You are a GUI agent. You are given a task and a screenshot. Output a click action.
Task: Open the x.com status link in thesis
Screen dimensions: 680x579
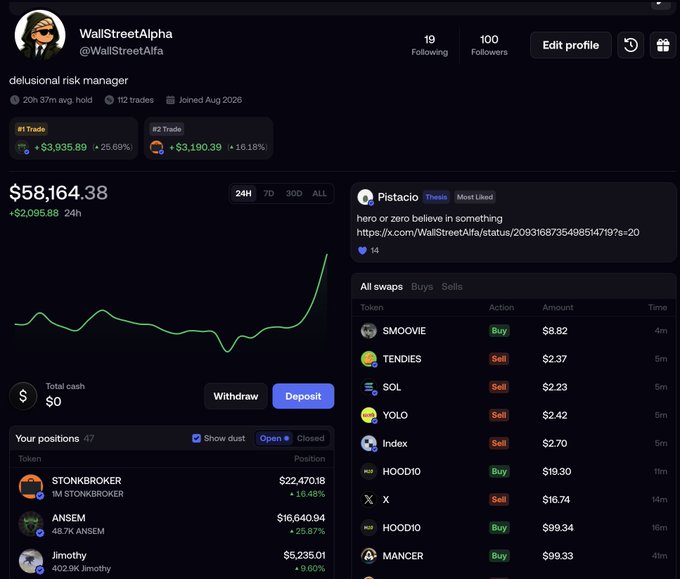(x=498, y=232)
